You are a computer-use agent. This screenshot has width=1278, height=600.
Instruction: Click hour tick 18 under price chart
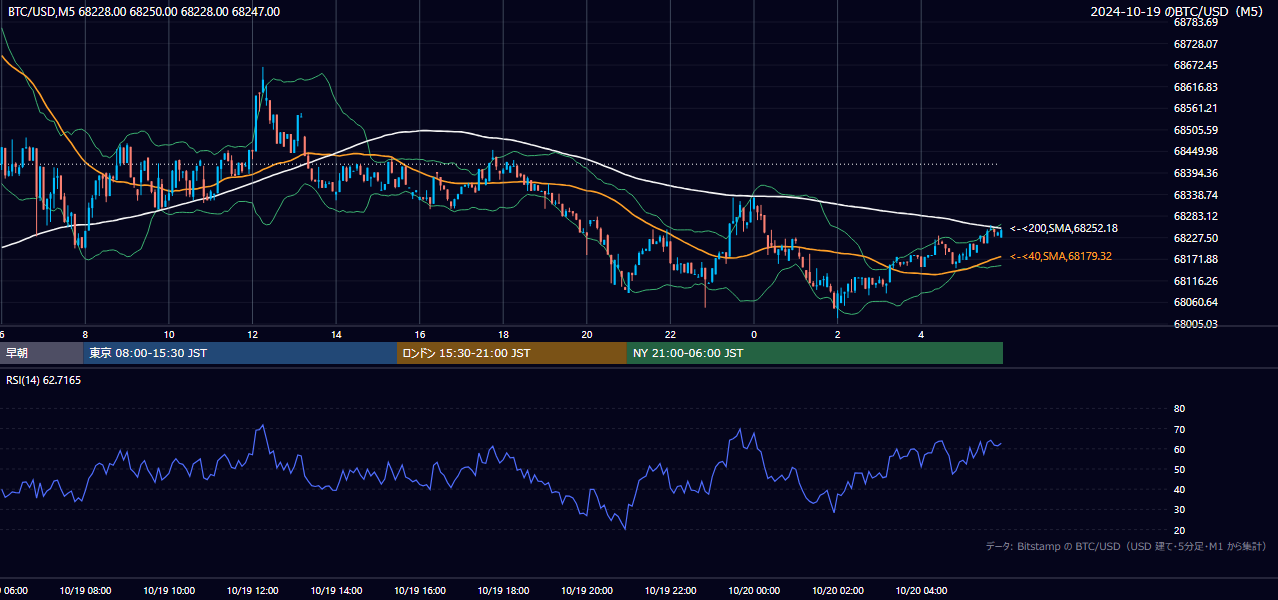click(x=503, y=335)
